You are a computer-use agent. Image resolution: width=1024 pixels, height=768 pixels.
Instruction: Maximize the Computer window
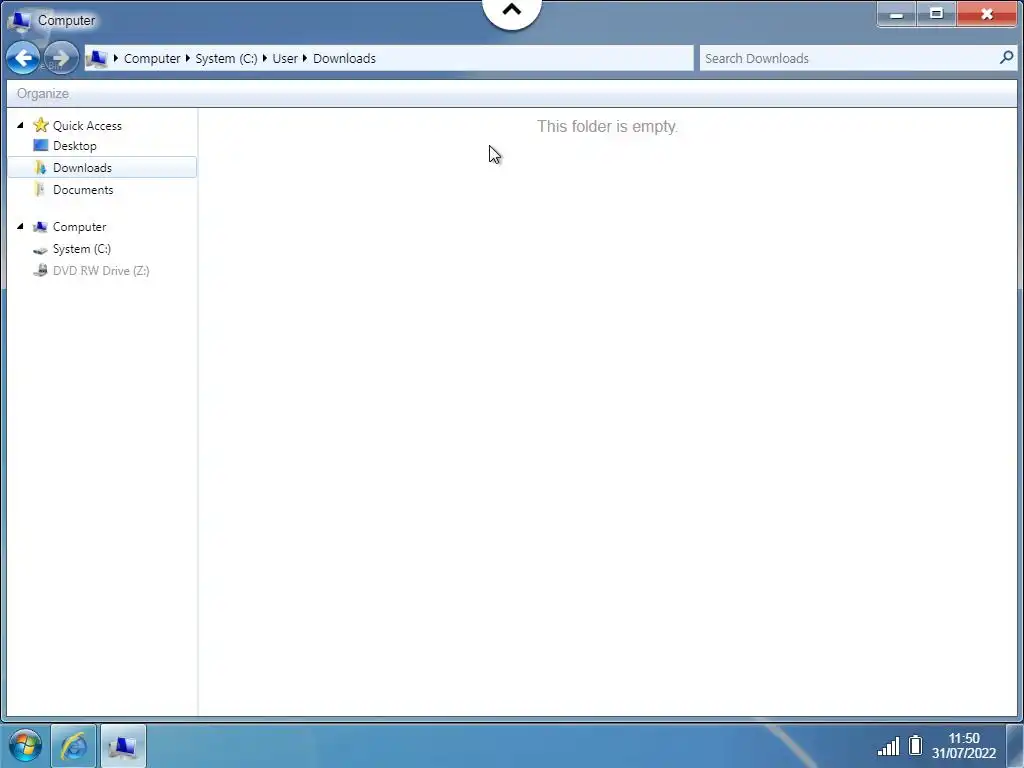click(936, 14)
